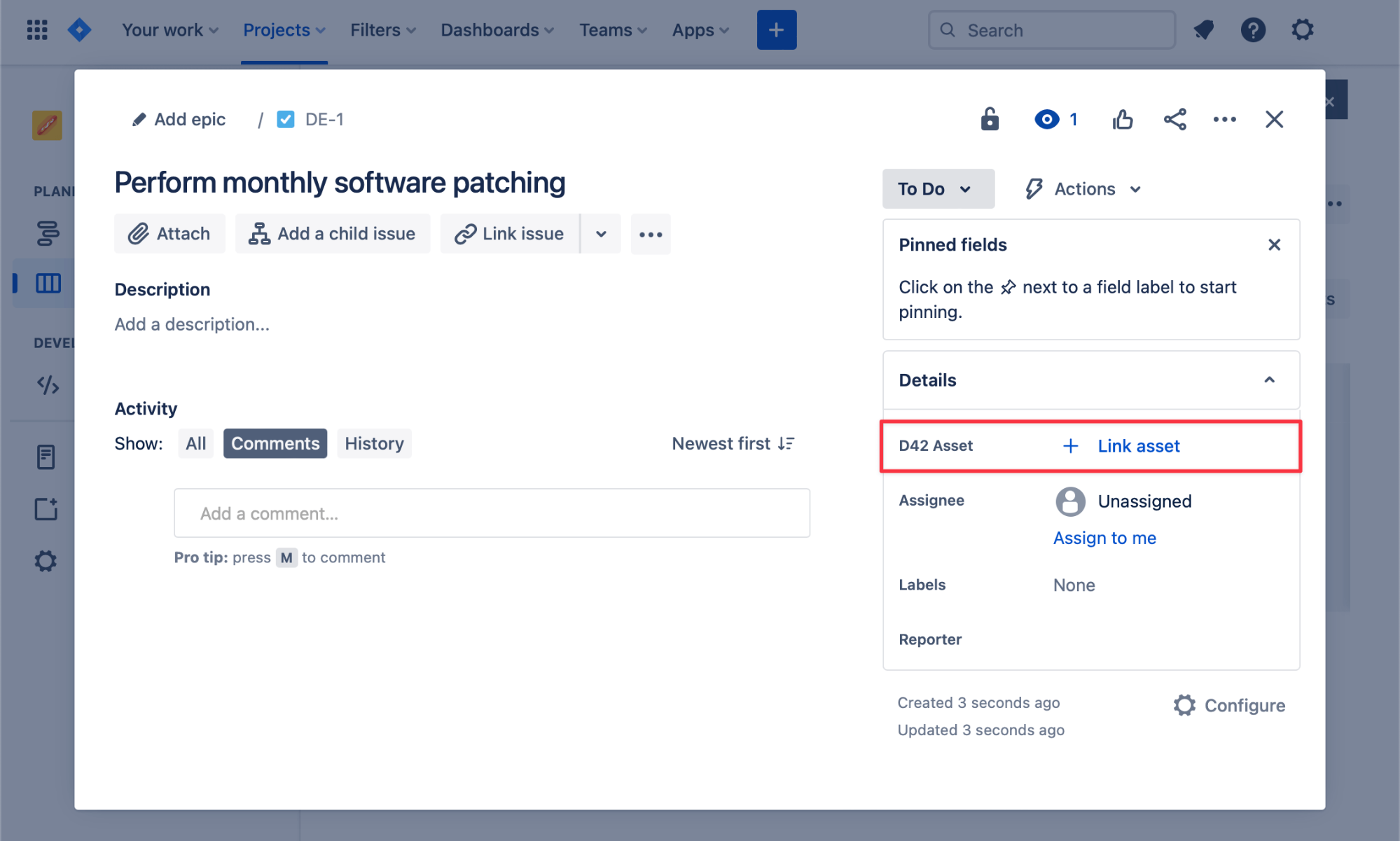
Task: Click the thumbs up vote icon
Action: click(x=1123, y=119)
